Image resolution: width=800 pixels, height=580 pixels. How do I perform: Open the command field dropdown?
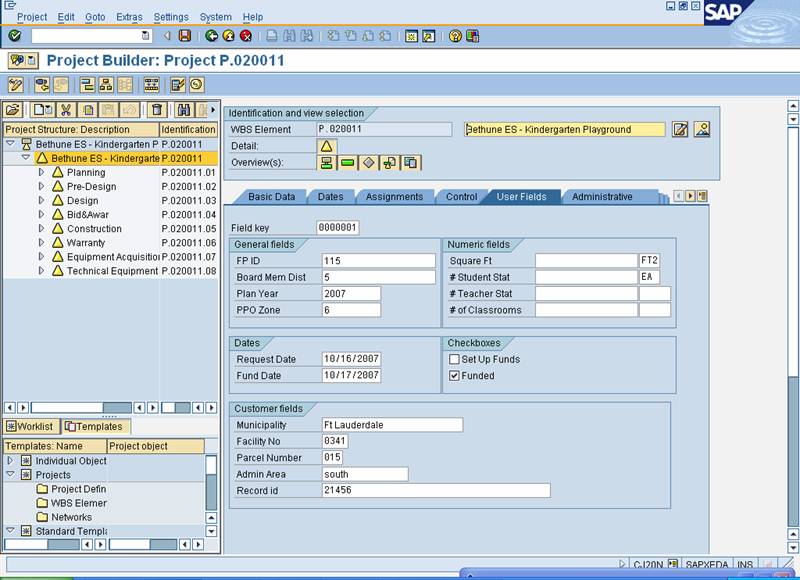coord(145,36)
